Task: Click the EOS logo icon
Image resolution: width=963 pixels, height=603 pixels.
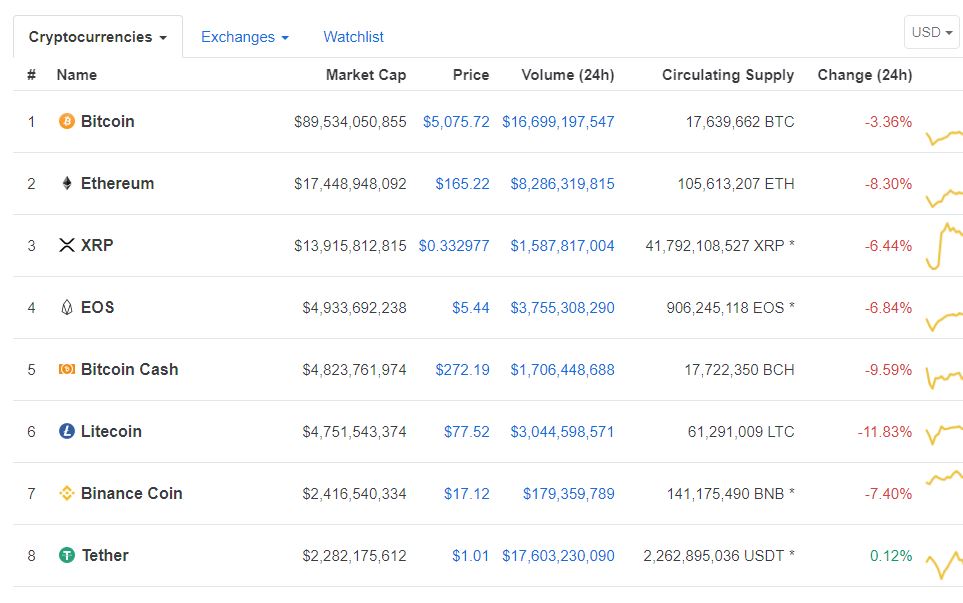Action: tap(67, 308)
